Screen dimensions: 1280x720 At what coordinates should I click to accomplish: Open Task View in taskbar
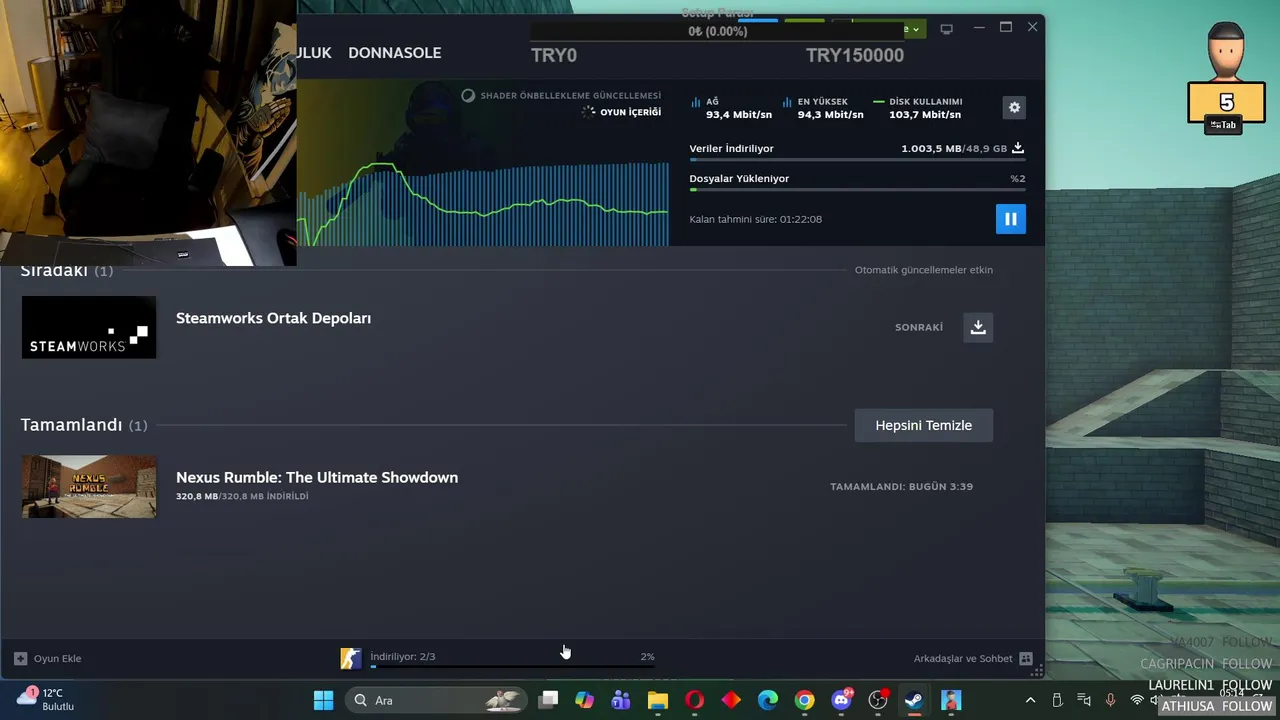(548, 700)
